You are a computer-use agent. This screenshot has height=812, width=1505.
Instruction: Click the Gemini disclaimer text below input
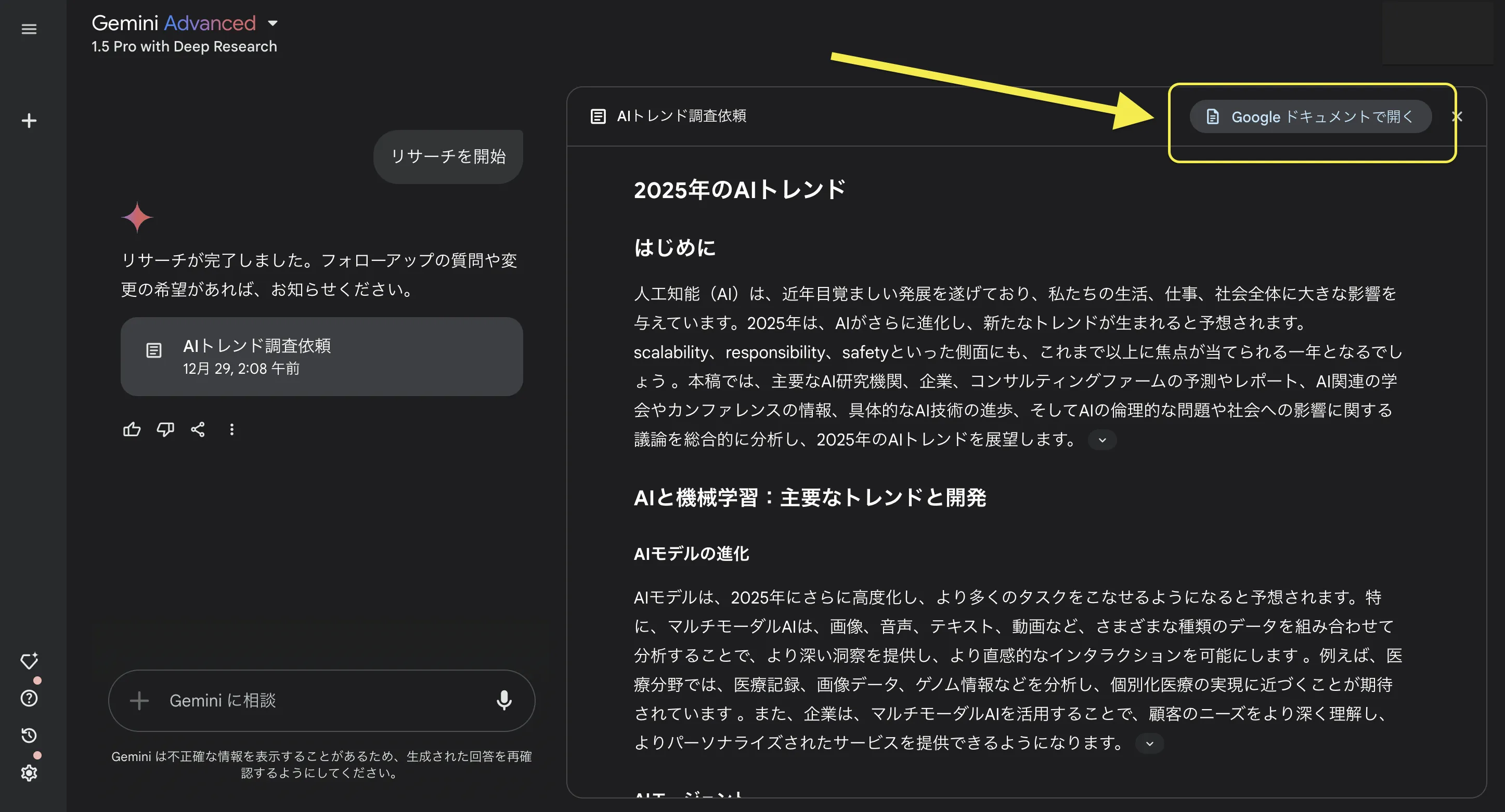(321, 764)
